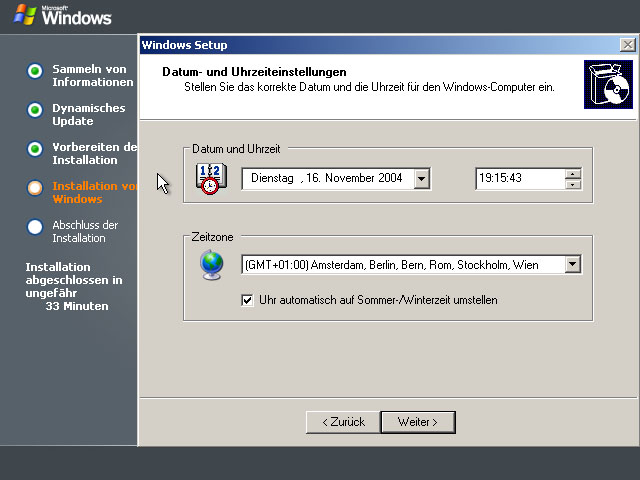Viewport: 640px width, 480px height.
Task: Open the date picker dropdown arrow
Action: pyautogui.click(x=422, y=179)
